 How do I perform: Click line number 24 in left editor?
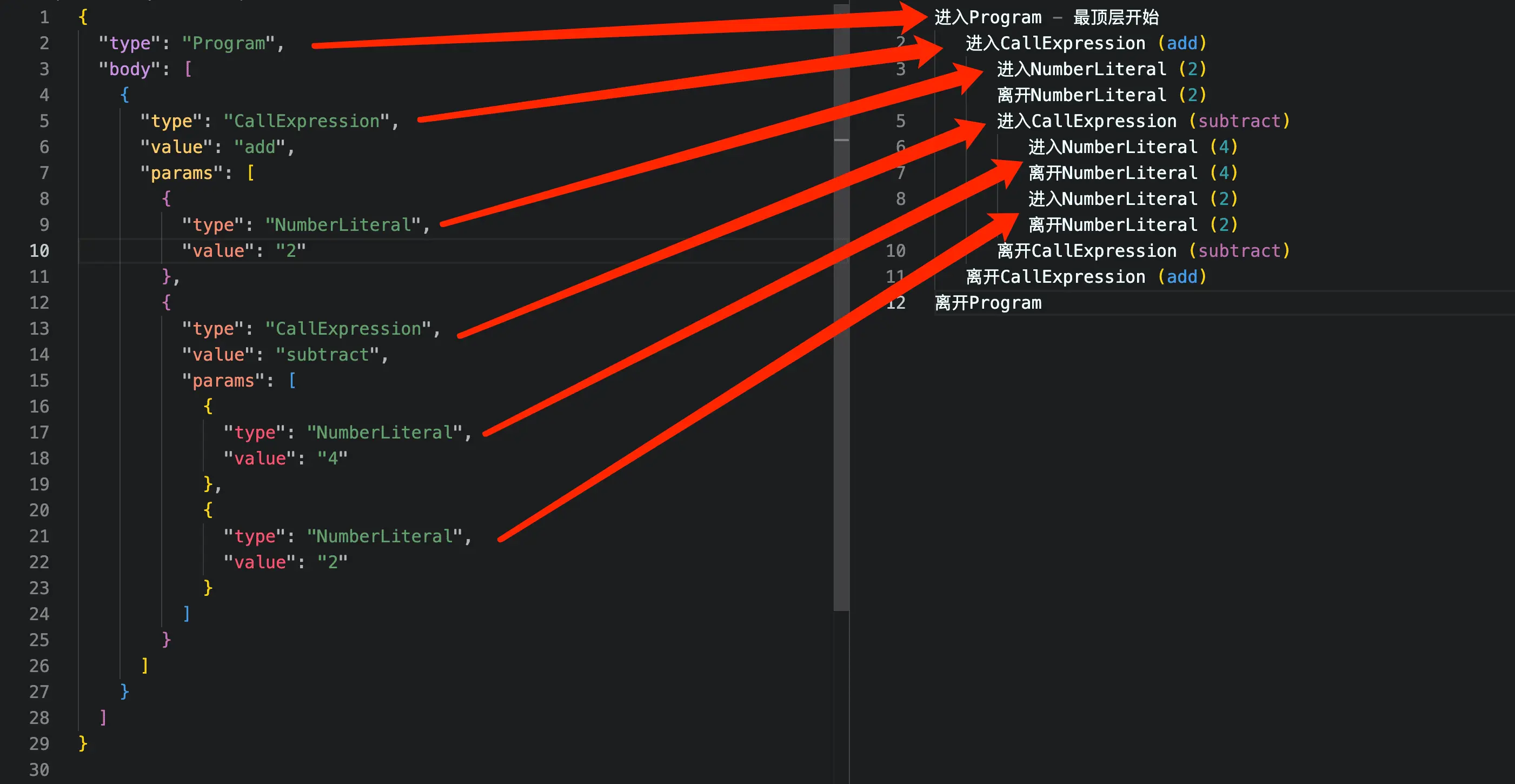39,614
